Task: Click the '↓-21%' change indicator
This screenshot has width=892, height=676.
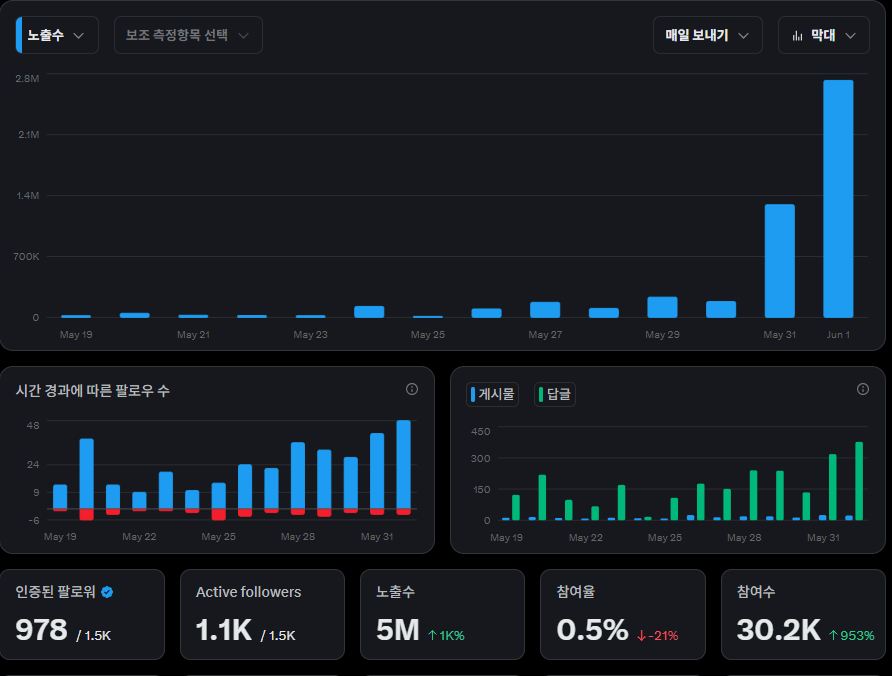Action: tap(658, 636)
